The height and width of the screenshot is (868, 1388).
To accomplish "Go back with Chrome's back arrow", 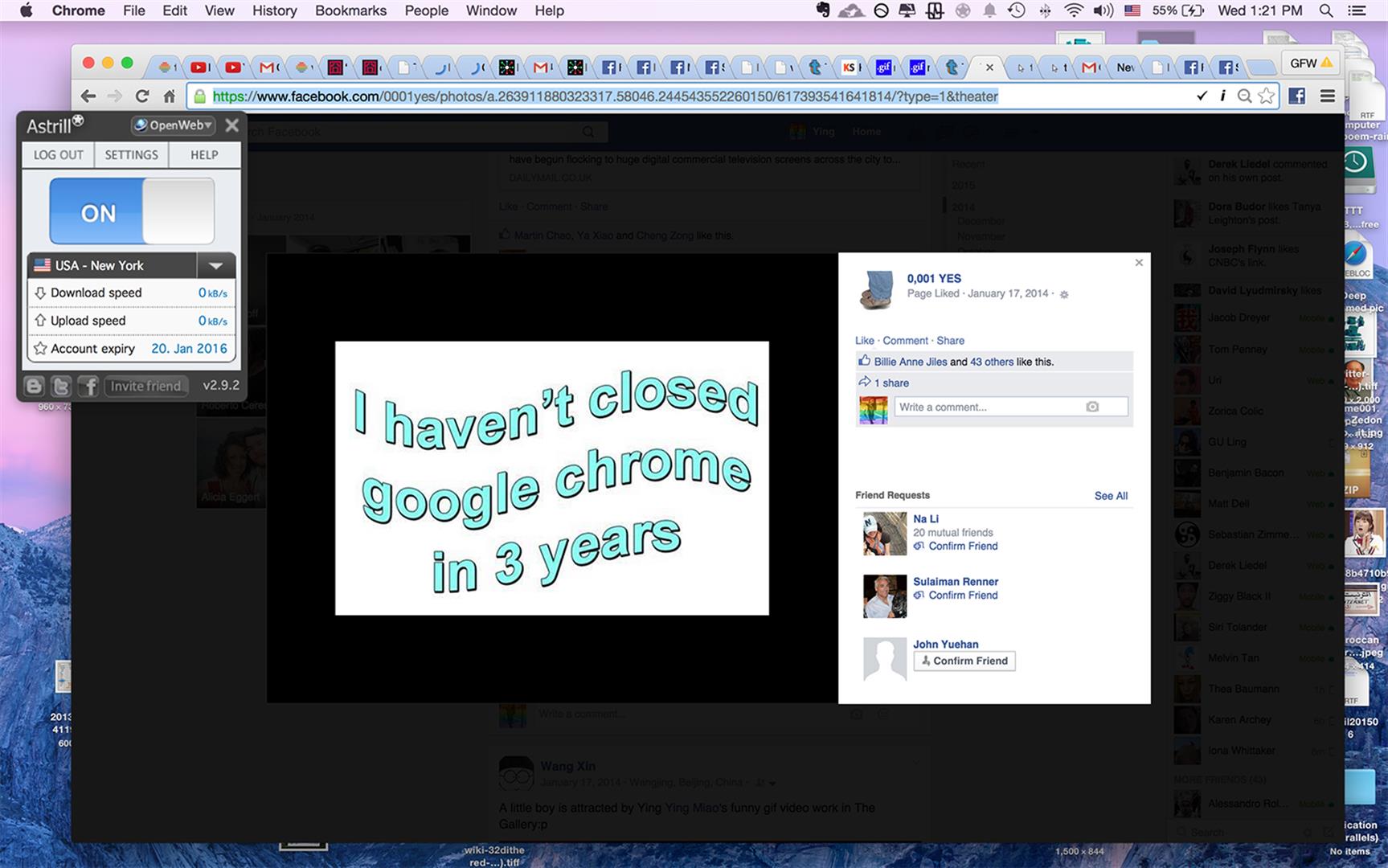I will pos(88,96).
